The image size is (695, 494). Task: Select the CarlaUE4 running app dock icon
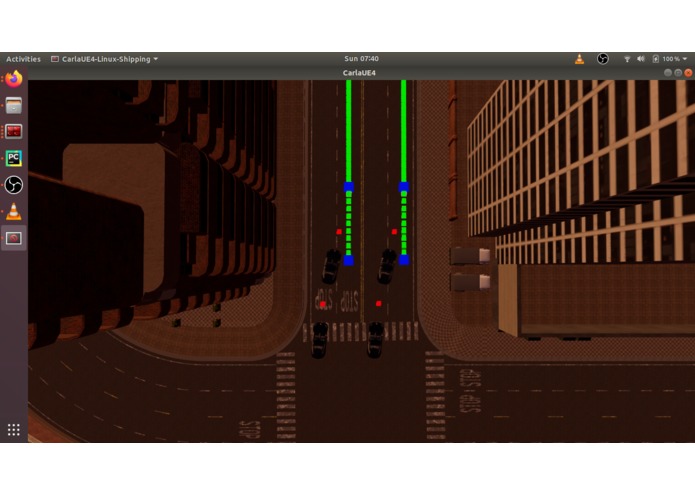(14, 238)
